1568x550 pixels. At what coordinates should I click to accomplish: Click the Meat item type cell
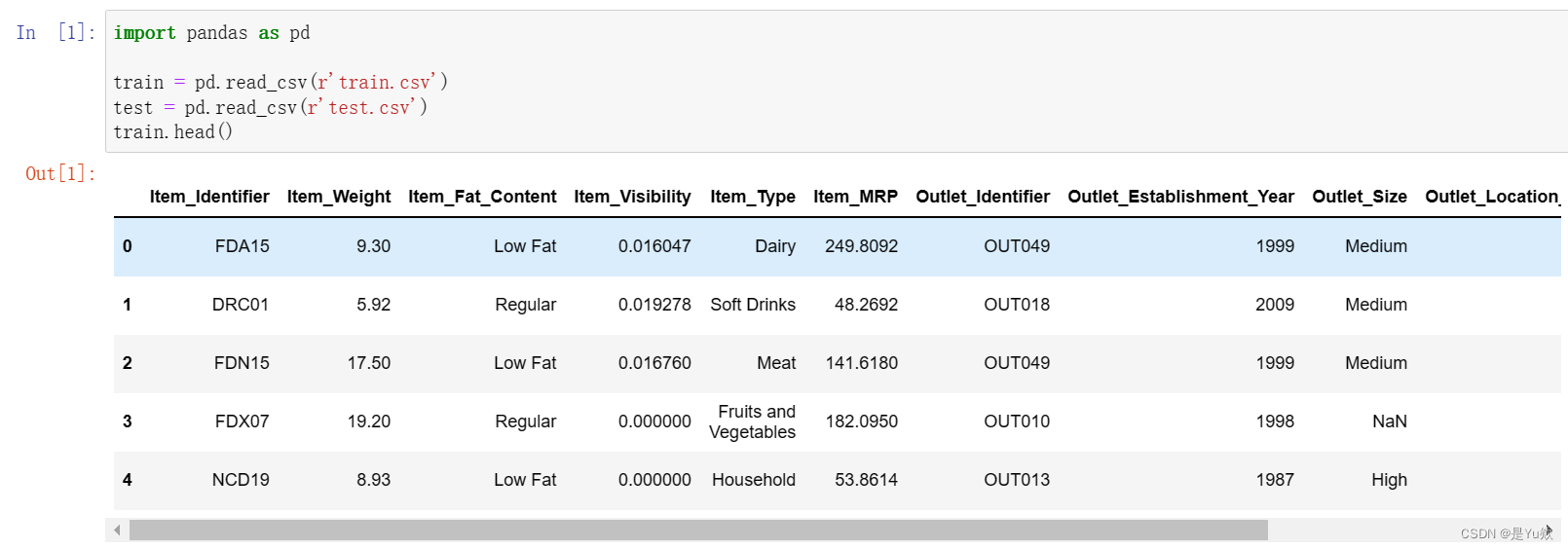pyautogui.click(x=776, y=363)
